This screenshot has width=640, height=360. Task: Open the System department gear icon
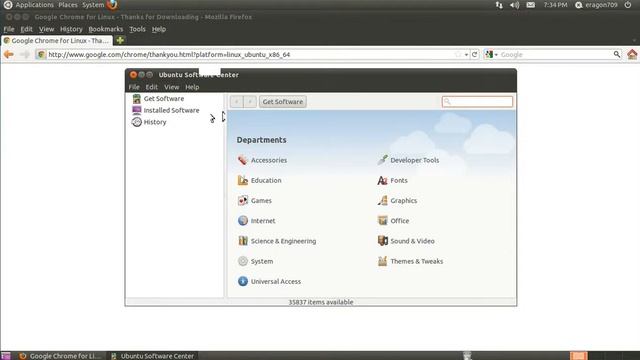(x=242, y=261)
